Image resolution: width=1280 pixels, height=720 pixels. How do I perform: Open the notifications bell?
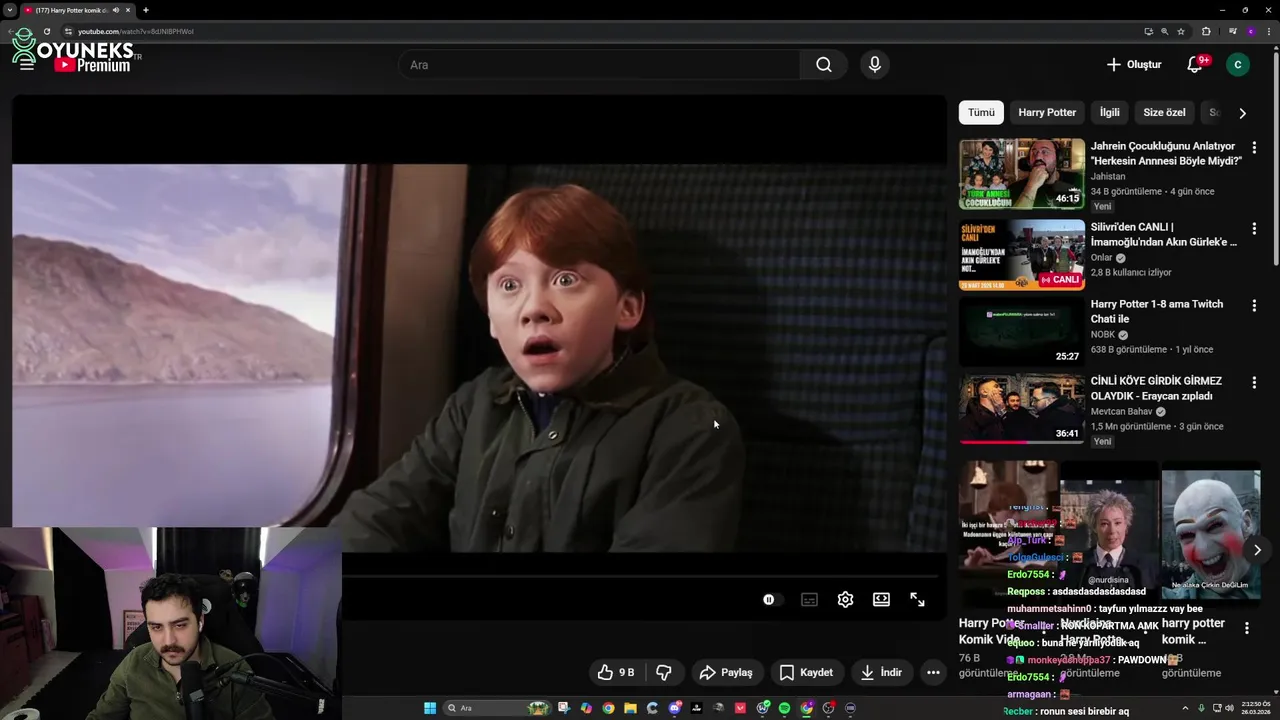click(x=1194, y=65)
